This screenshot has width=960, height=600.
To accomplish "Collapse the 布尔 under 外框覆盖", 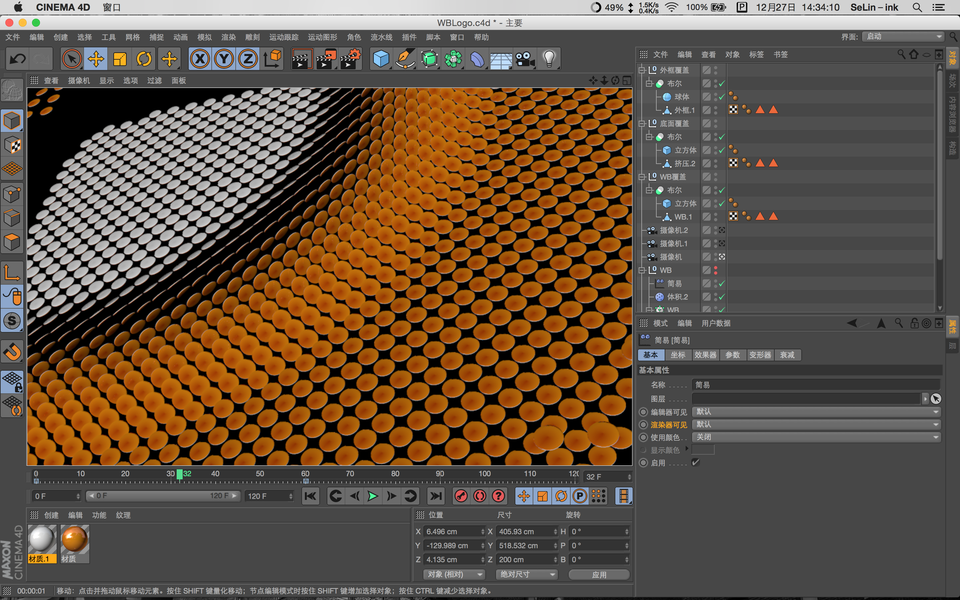I will pos(650,83).
